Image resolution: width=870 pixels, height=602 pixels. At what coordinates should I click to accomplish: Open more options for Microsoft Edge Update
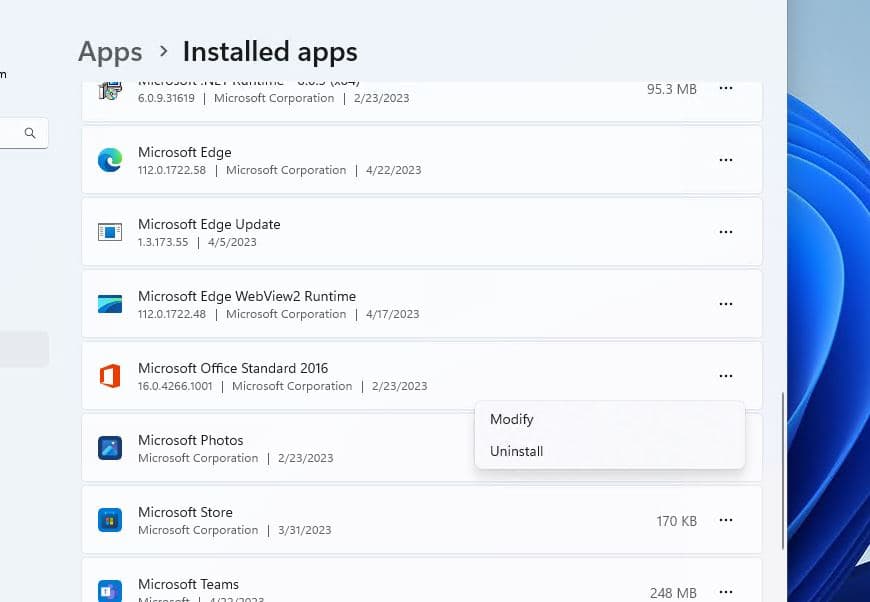726,232
